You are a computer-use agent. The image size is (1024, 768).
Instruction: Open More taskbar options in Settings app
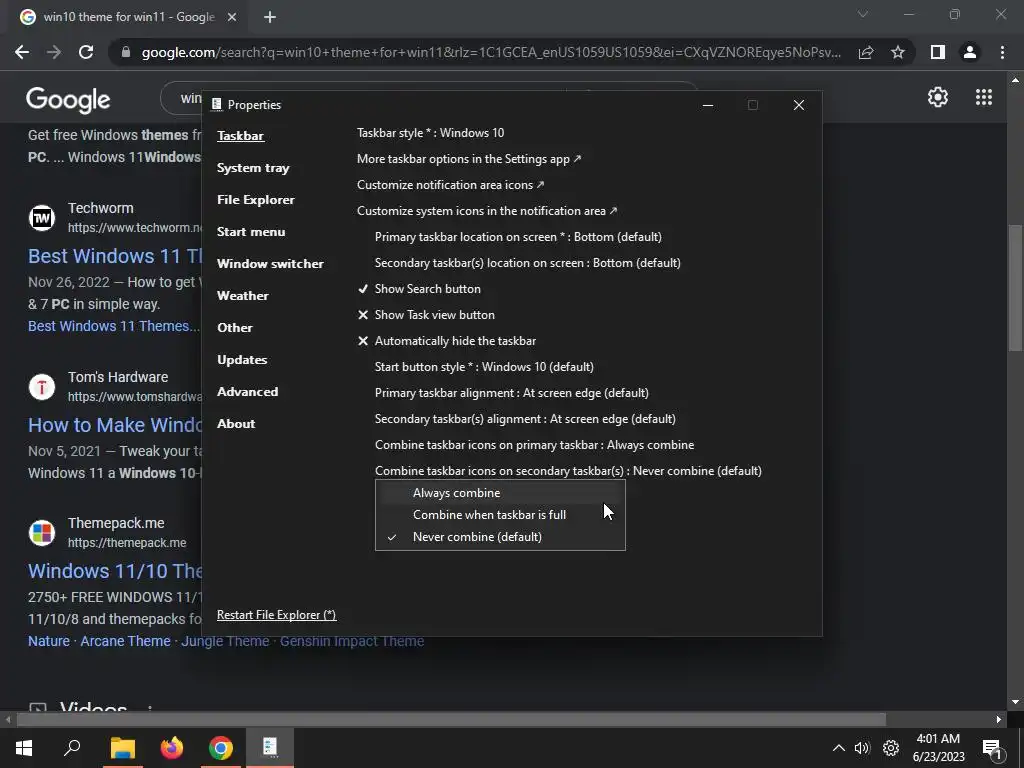point(468,159)
